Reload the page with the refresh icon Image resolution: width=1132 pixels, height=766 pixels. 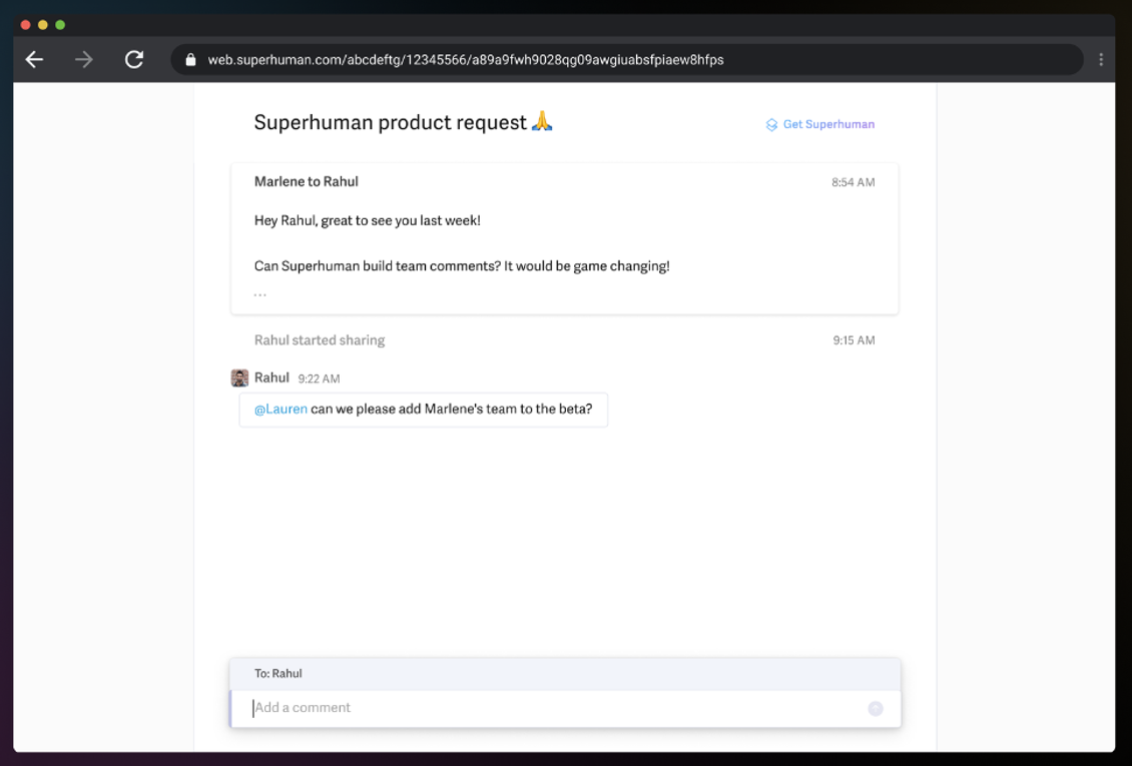tap(134, 59)
